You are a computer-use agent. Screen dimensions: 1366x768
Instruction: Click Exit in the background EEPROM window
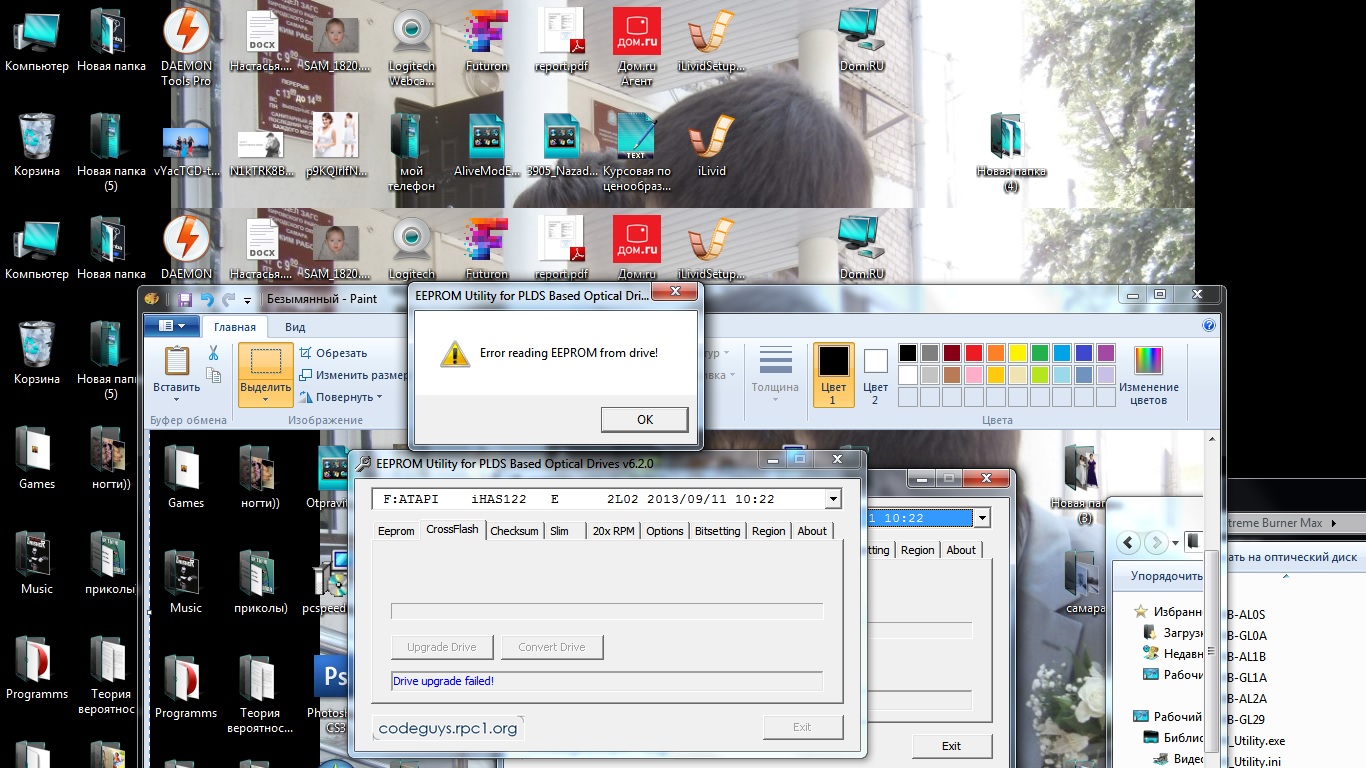[951, 746]
